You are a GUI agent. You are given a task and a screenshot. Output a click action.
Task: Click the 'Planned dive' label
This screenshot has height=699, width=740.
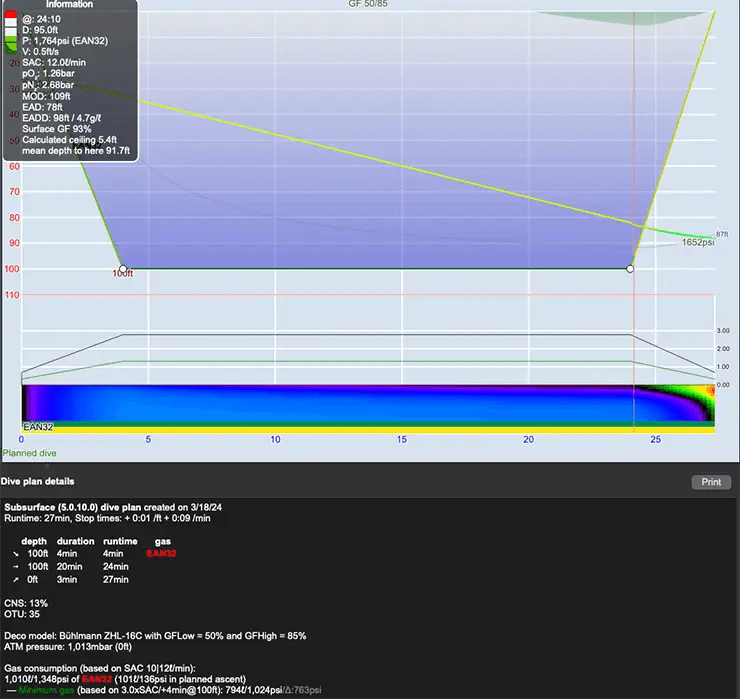(x=29, y=453)
